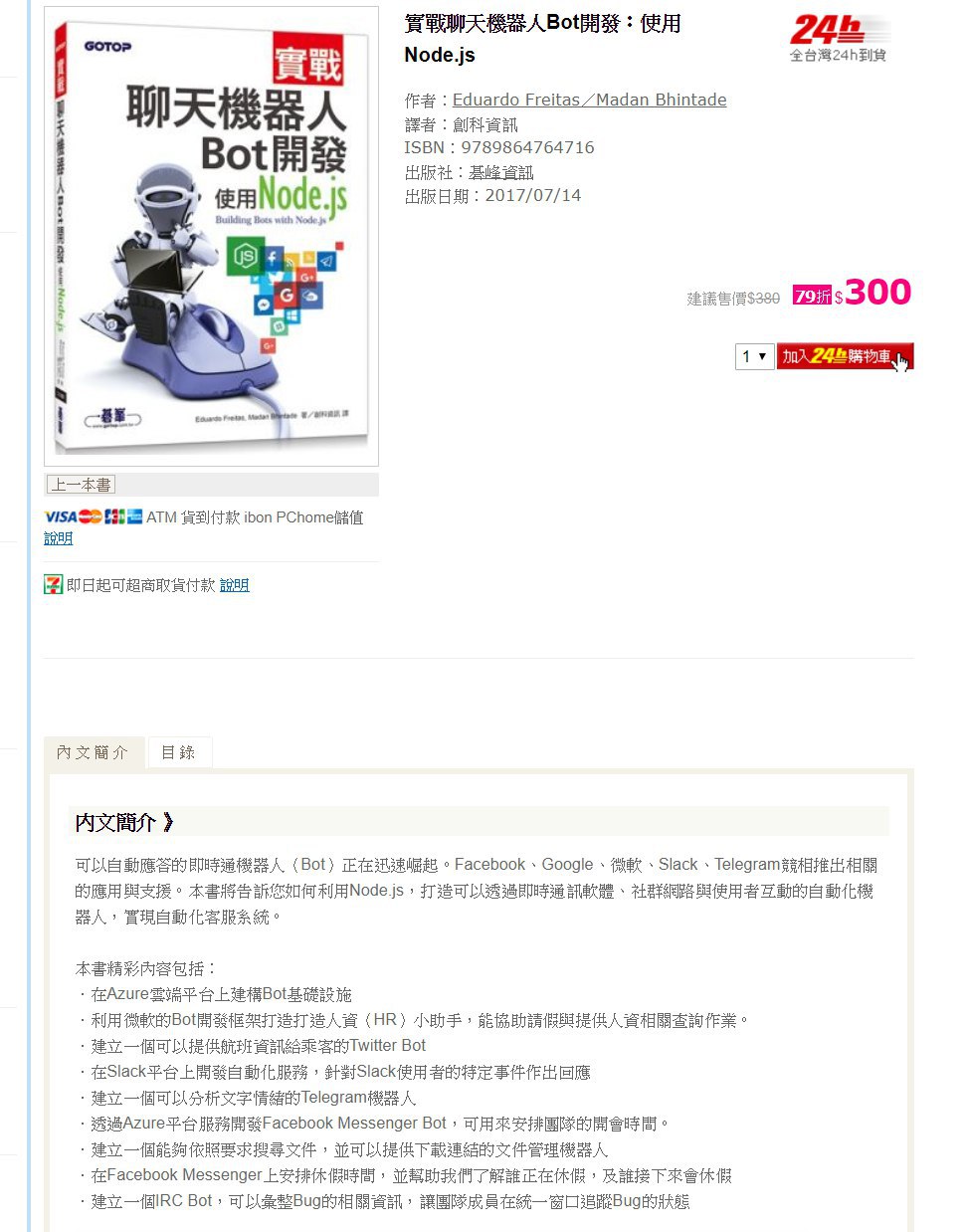Switch to the 內文簡介 tab

pos(94,752)
